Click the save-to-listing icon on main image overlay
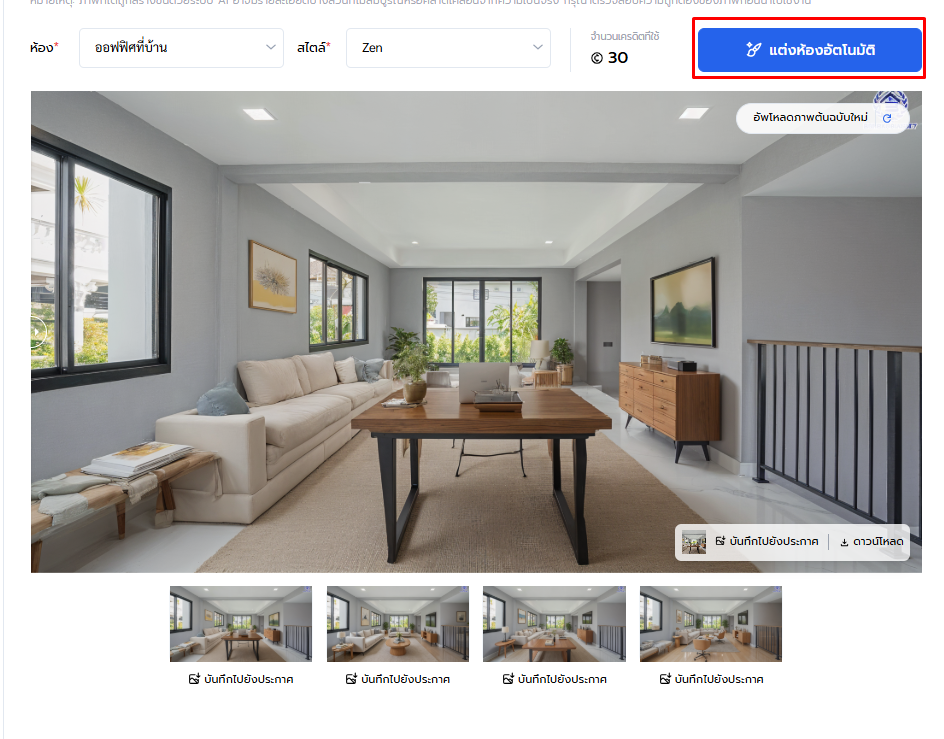944x739 pixels. (720, 542)
